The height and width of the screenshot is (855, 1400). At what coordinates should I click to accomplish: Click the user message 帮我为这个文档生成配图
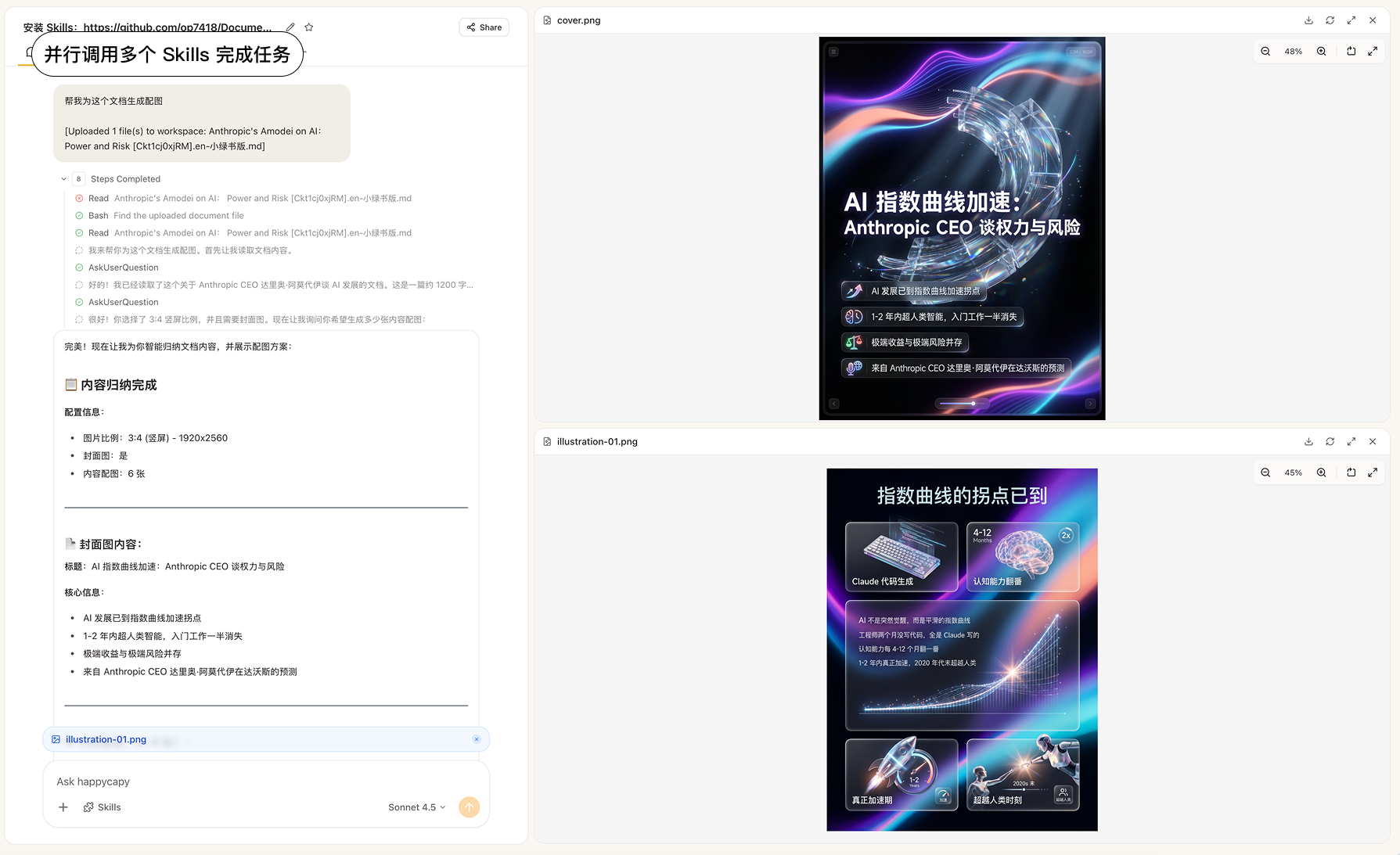coord(113,101)
